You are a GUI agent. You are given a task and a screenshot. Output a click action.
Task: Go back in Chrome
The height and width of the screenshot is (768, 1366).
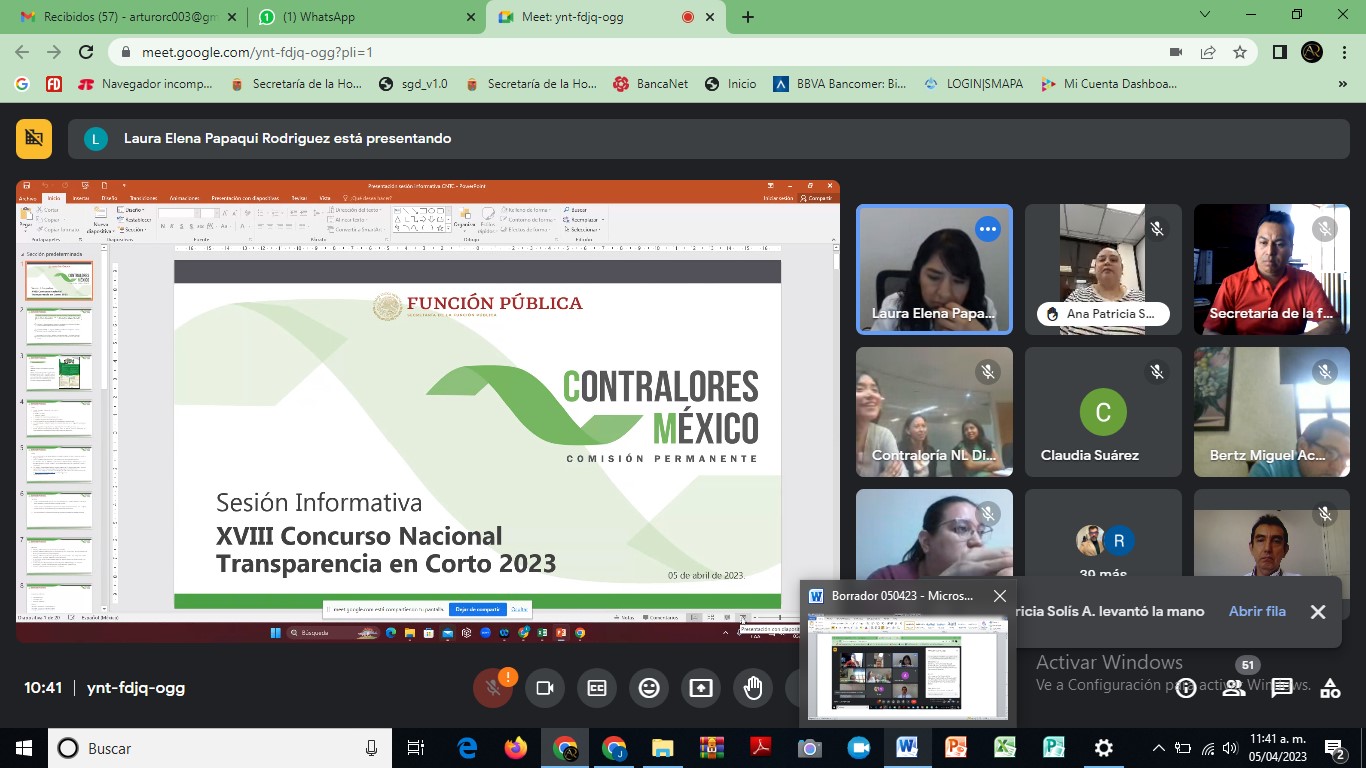point(23,52)
